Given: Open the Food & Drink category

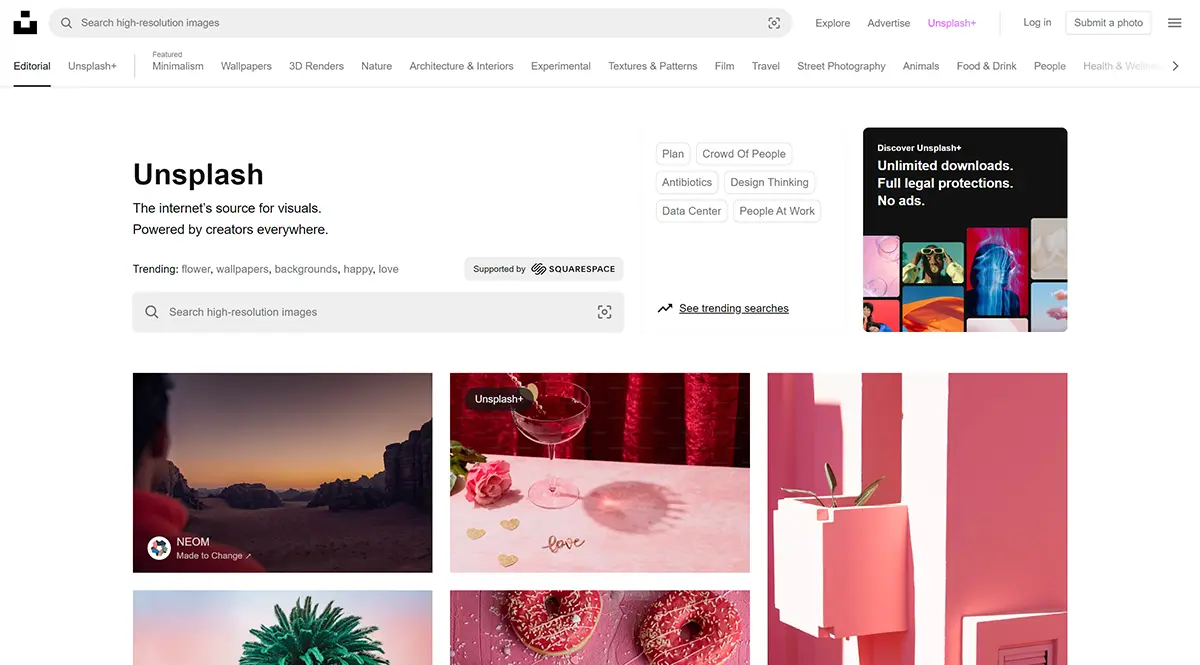Looking at the screenshot, I should (x=986, y=66).
